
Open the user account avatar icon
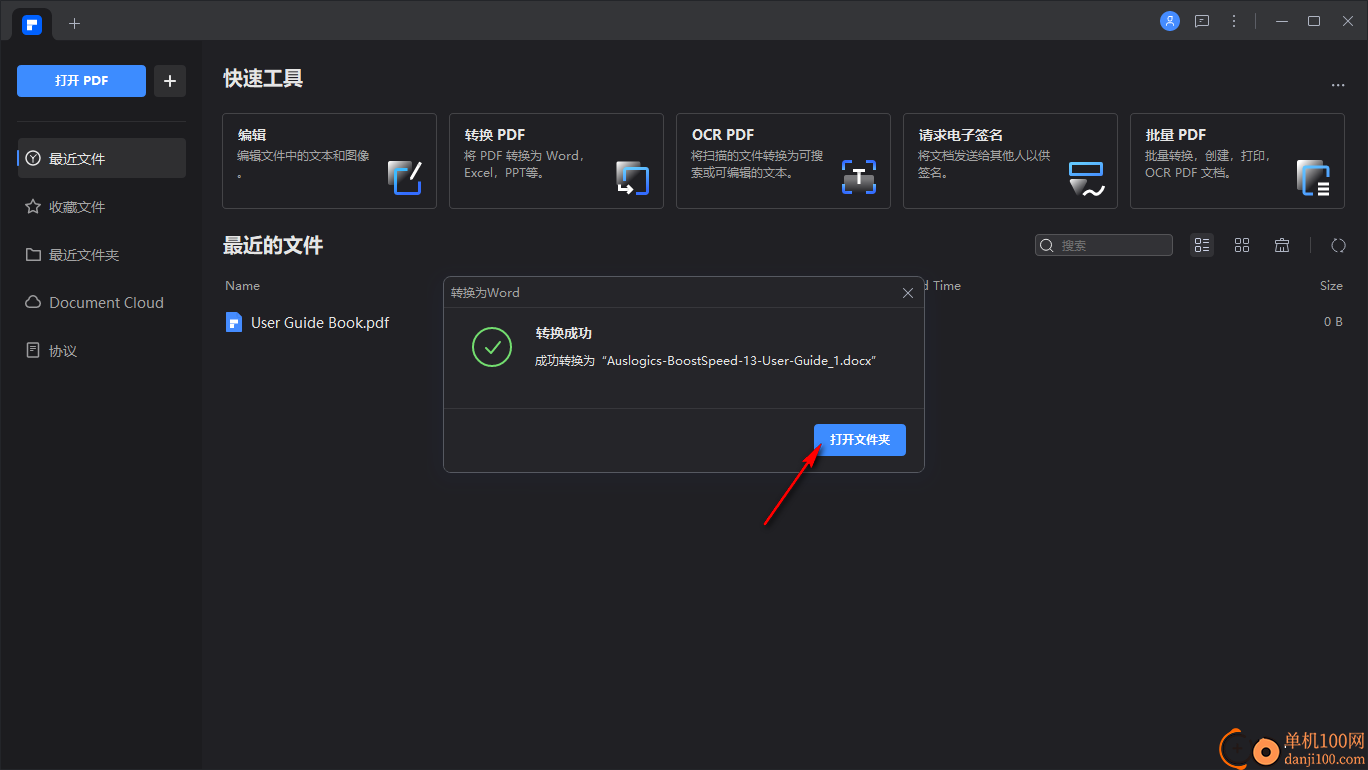[1170, 21]
